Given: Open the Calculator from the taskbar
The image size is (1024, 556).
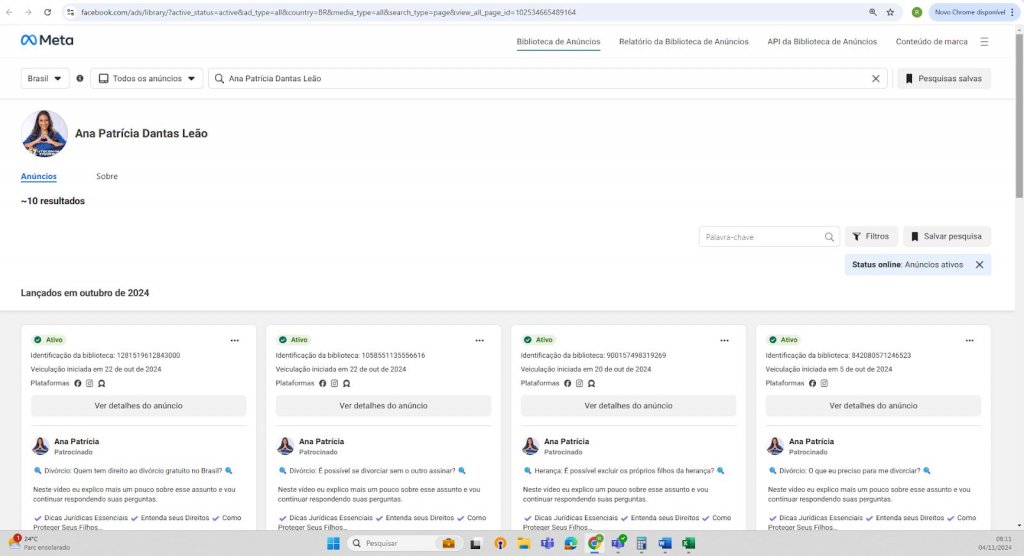Looking at the screenshot, I should point(641,543).
